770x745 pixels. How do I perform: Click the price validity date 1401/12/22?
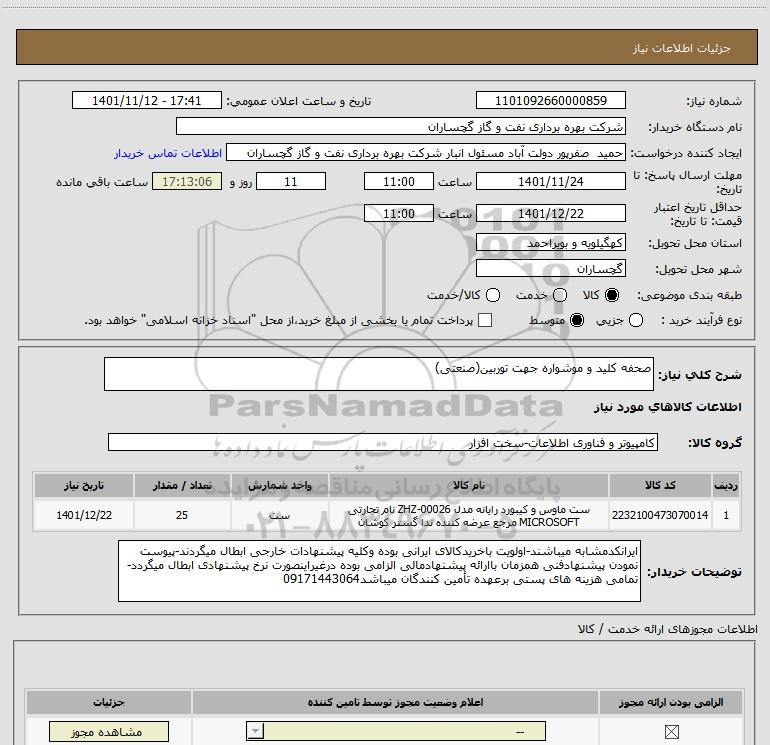(550, 214)
